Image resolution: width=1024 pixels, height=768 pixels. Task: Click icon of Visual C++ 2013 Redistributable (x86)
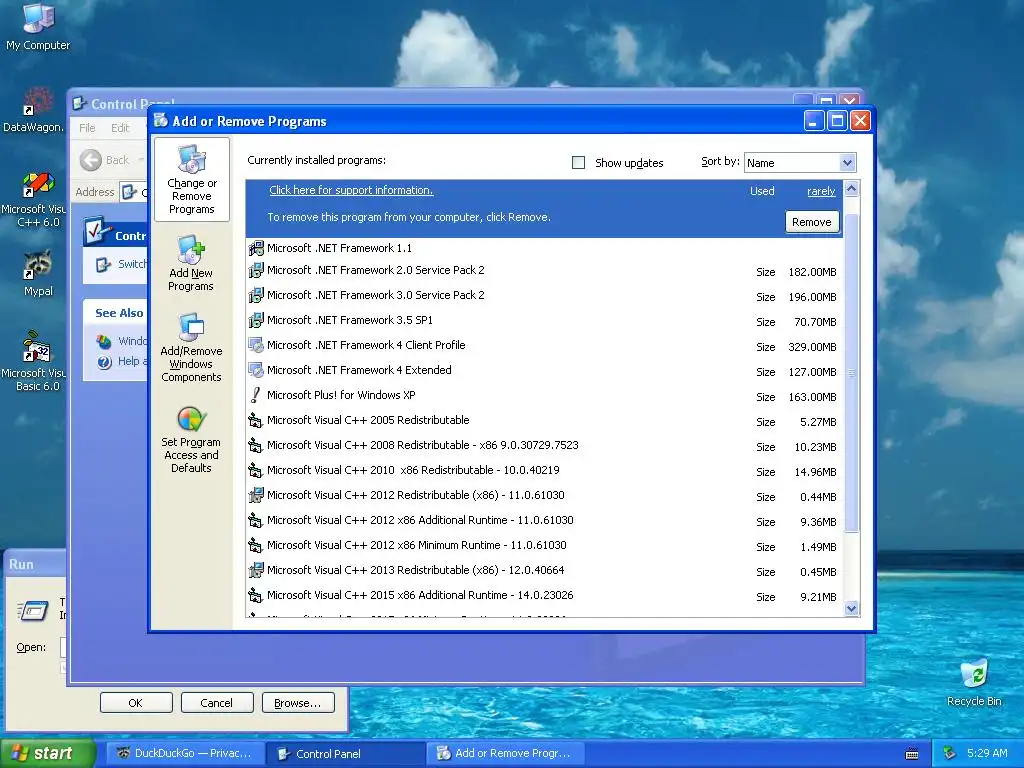coord(256,570)
